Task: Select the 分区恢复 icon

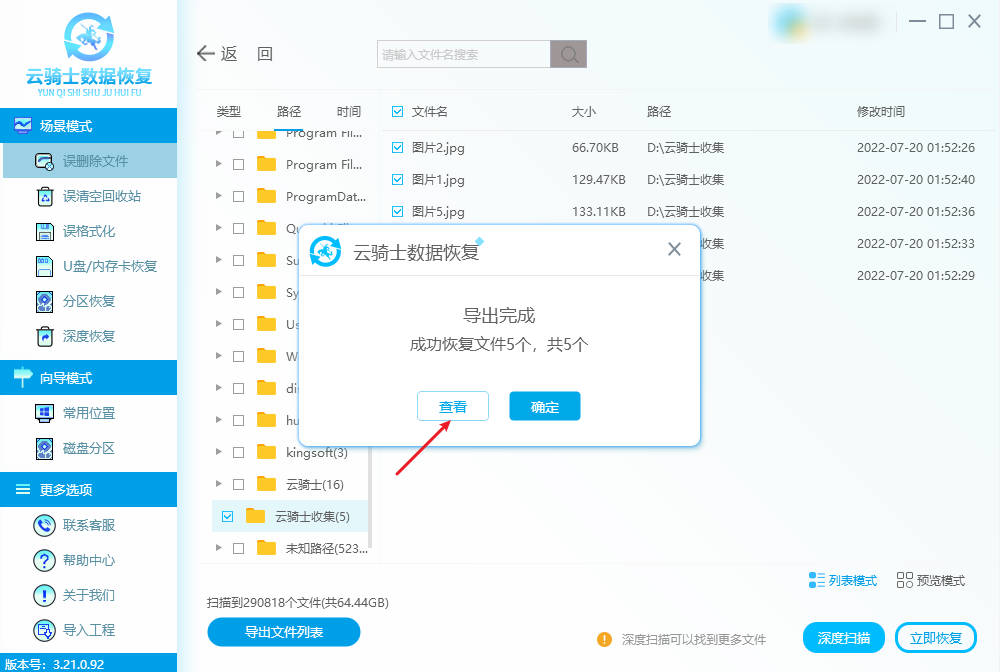Action: pos(45,302)
